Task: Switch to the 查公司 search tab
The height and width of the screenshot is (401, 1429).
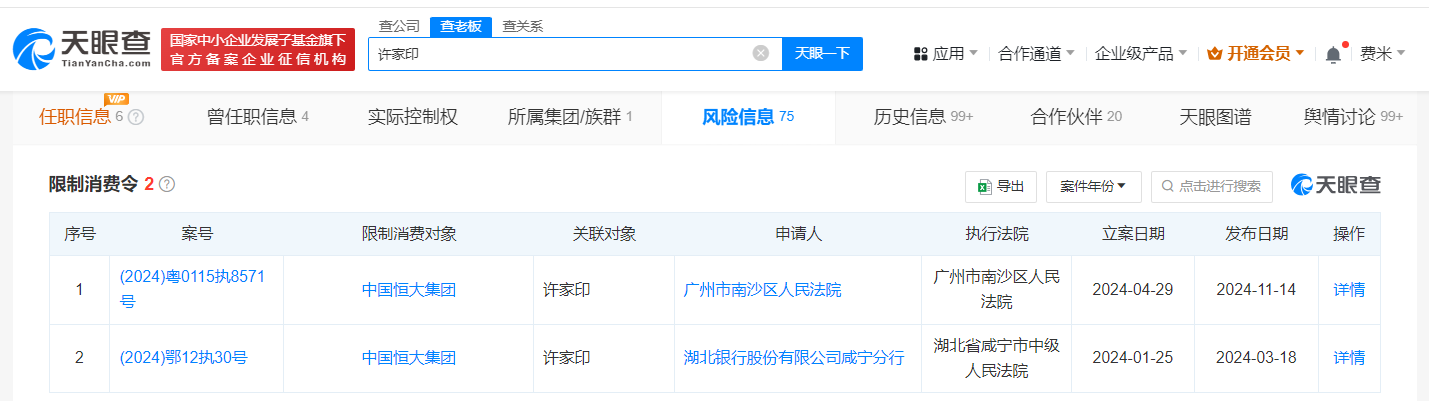Action: coord(399,26)
